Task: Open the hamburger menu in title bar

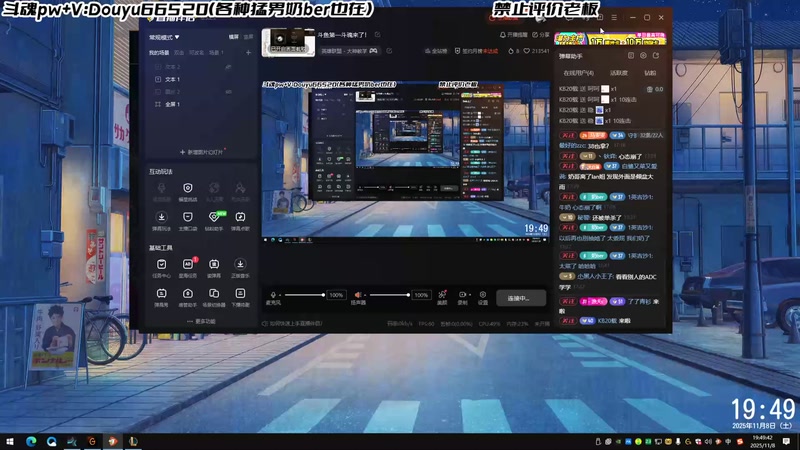Action: pos(614,17)
